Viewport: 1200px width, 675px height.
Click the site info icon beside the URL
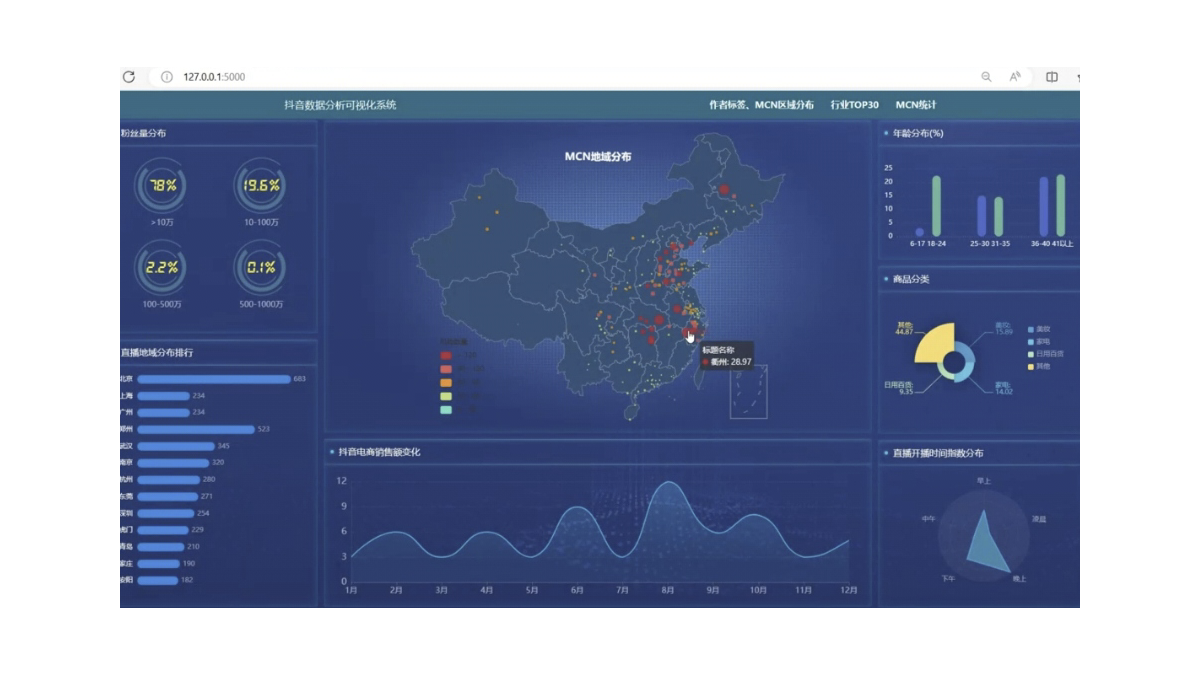click(166, 77)
